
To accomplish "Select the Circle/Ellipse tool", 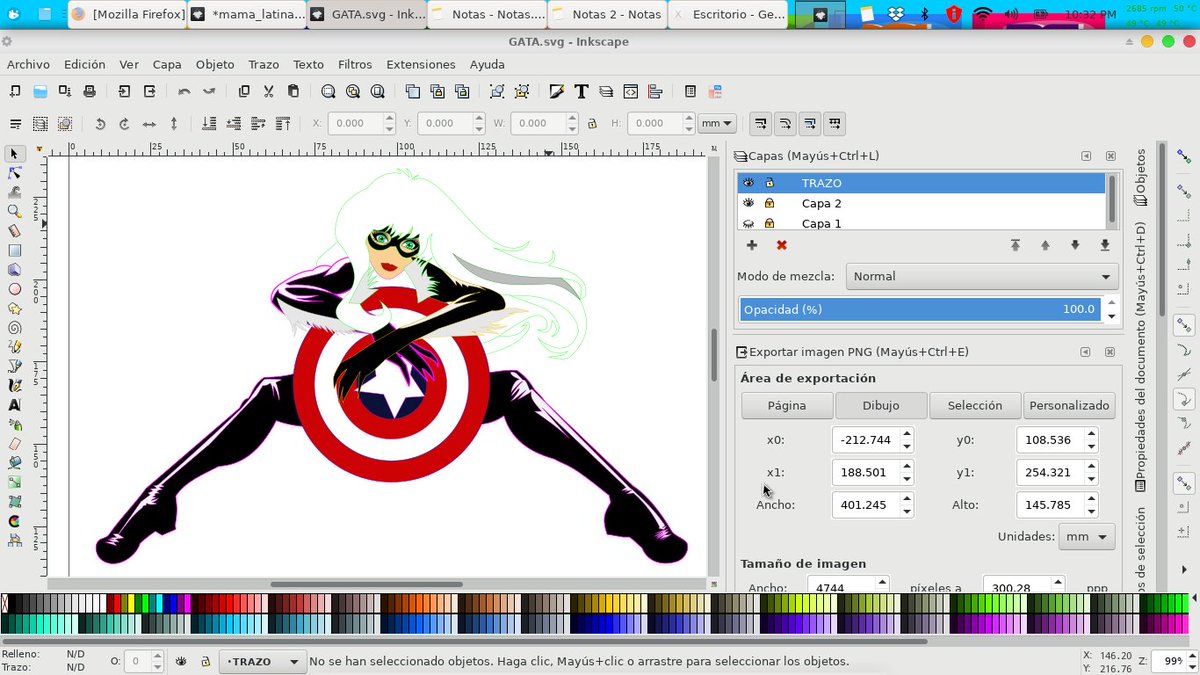I will click(x=15, y=290).
